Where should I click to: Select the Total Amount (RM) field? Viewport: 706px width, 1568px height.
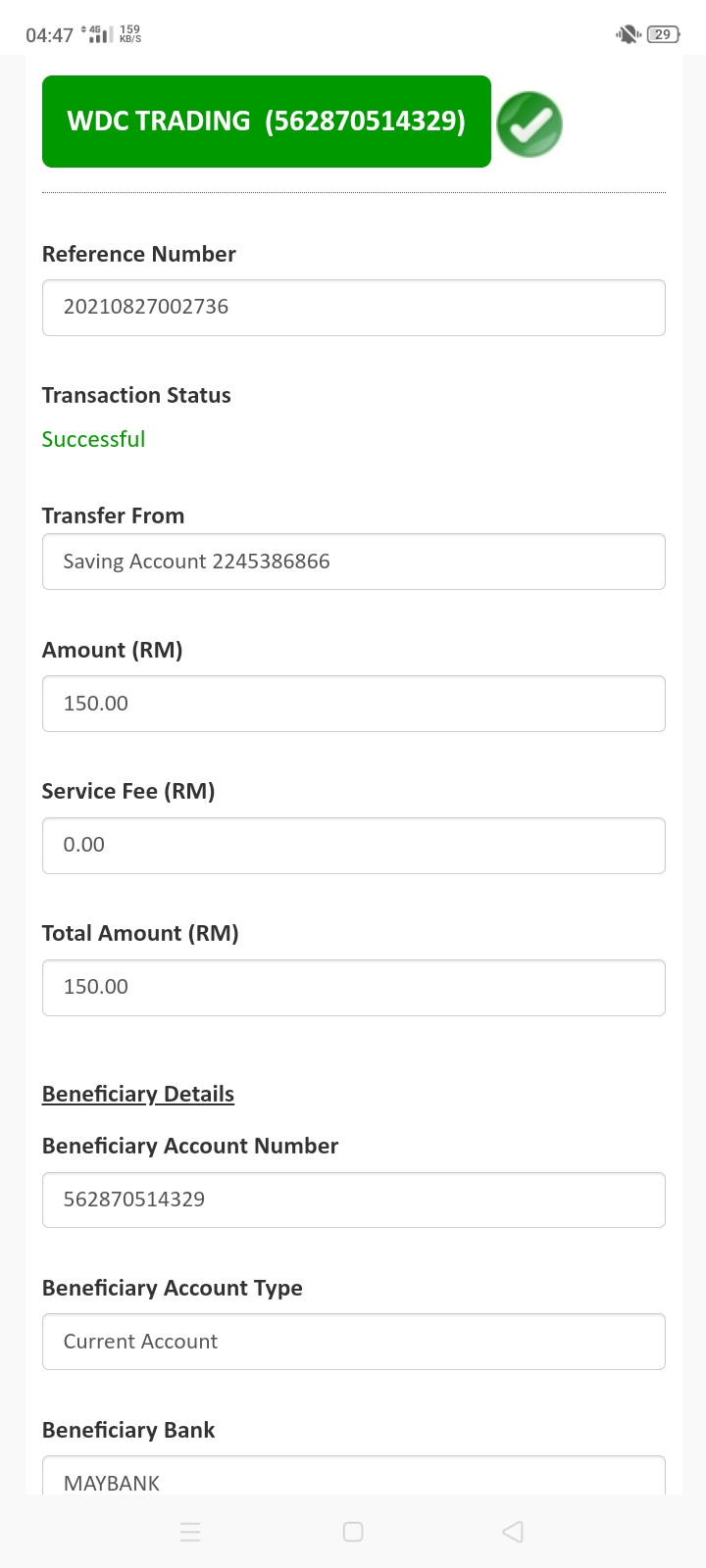[x=354, y=988]
